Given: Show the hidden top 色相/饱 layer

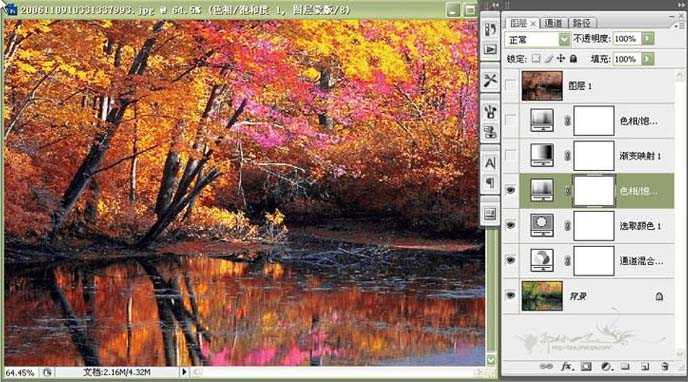Looking at the screenshot, I should coord(511,120).
